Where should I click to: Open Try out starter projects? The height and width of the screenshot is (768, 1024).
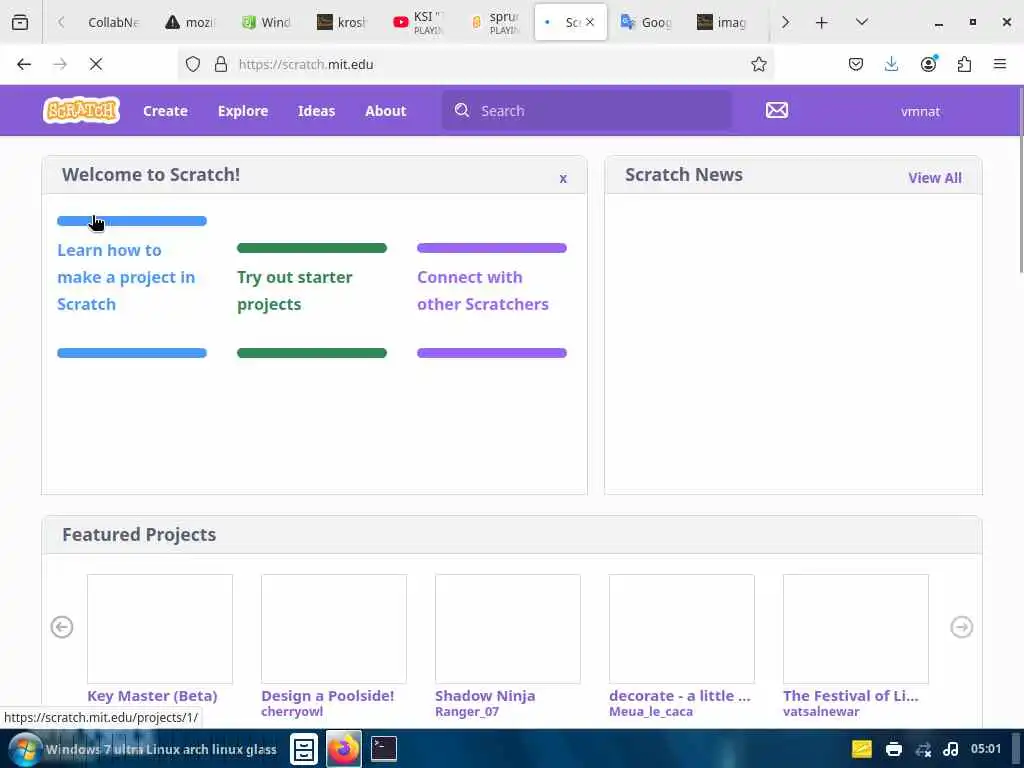point(295,291)
